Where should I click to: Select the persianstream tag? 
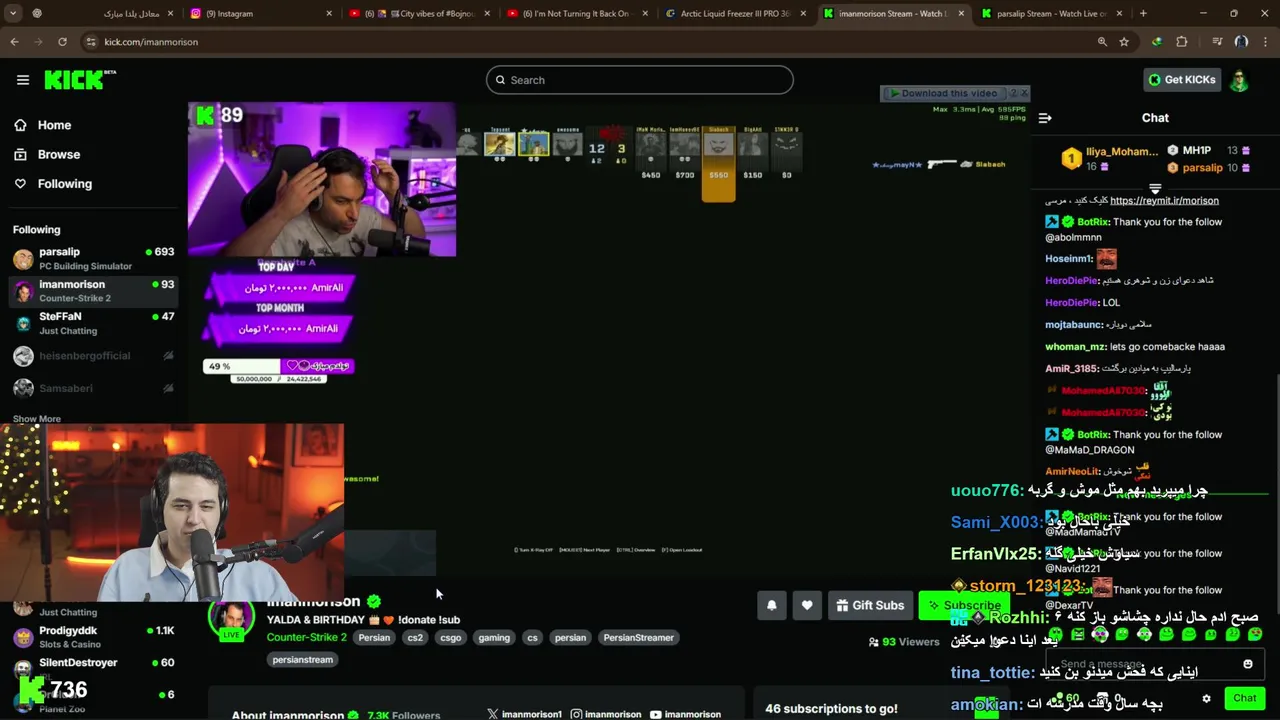302,660
